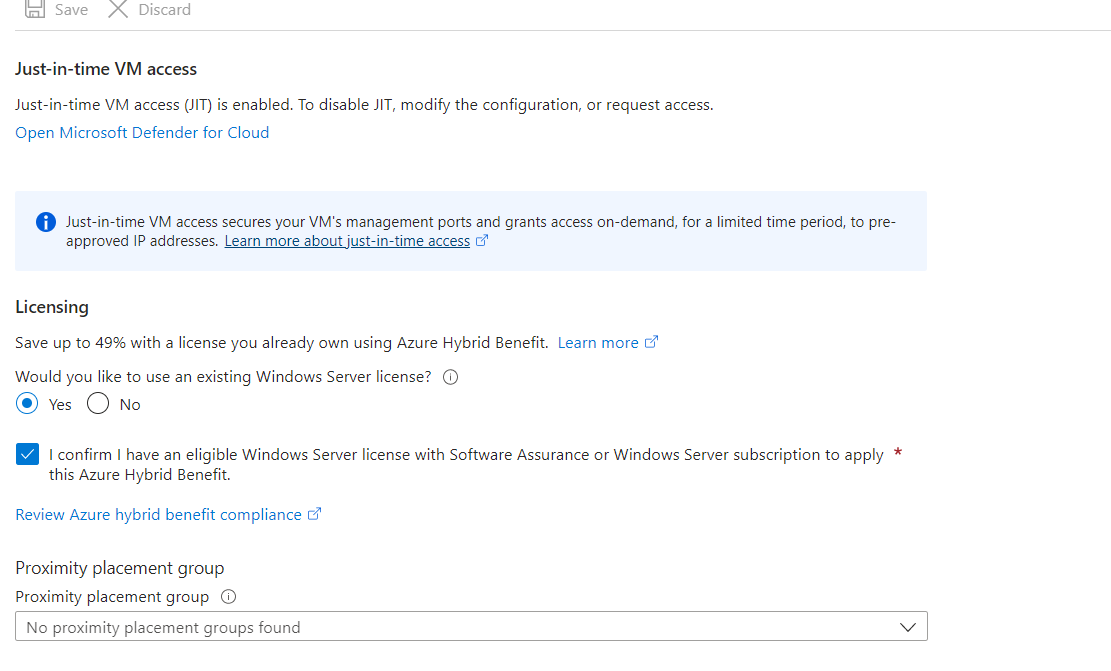
Task: Open Review Azure hybrid benefit compliance link
Action: coord(159,515)
